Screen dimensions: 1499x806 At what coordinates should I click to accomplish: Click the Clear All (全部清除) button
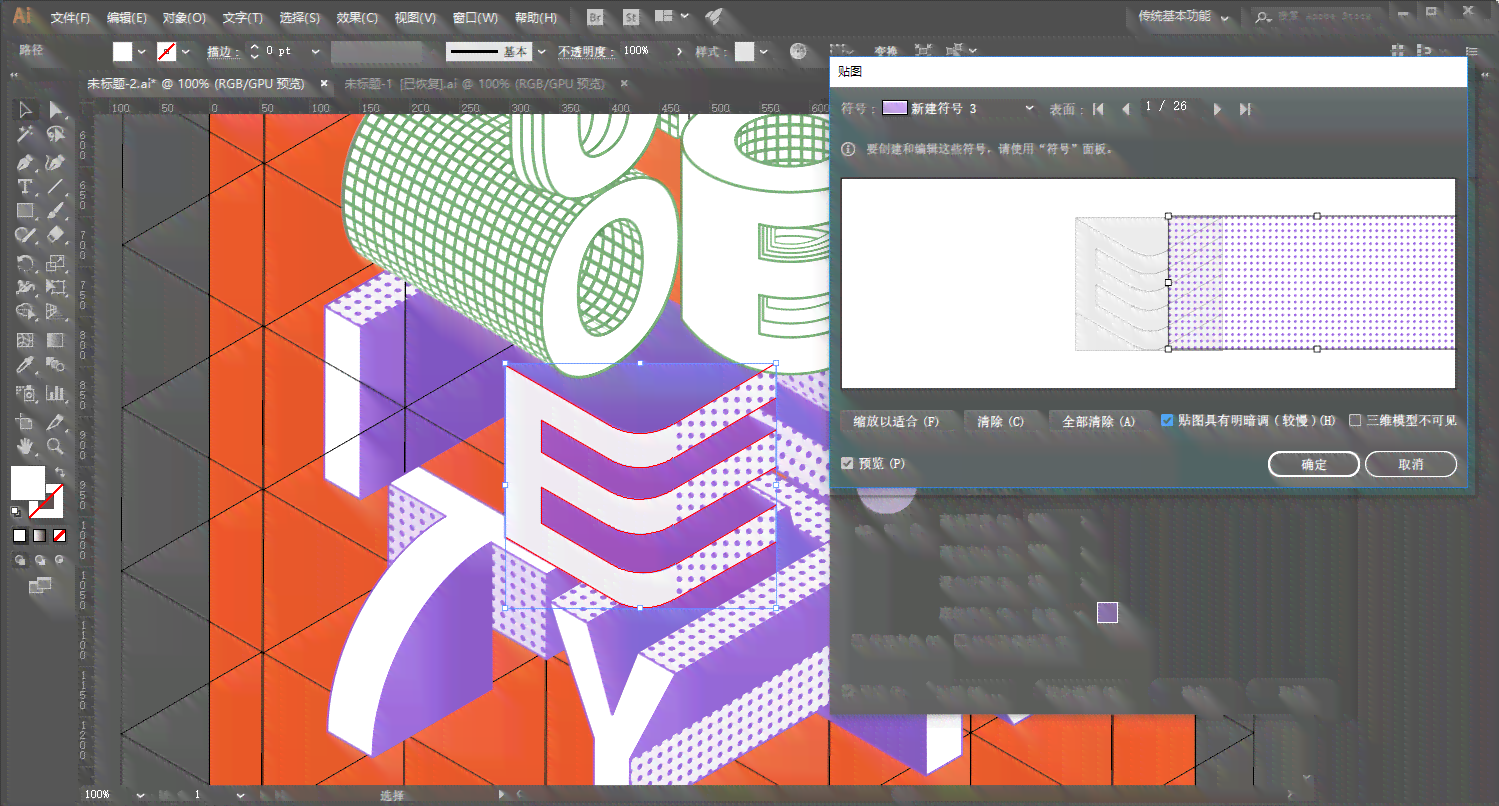(x=1098, y=422)
